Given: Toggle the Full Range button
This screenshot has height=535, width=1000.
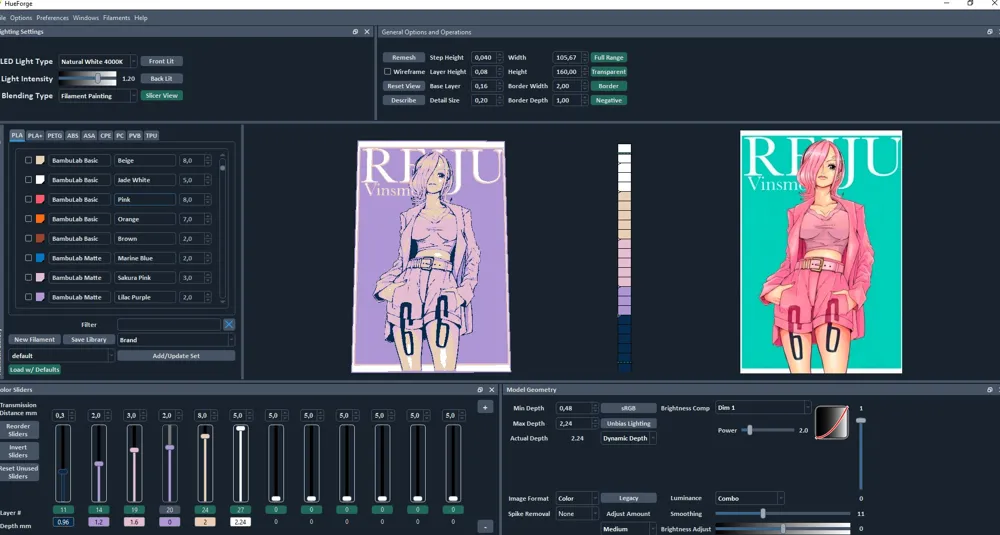Looking at the screenshot, I should click(x=608, y=57).
